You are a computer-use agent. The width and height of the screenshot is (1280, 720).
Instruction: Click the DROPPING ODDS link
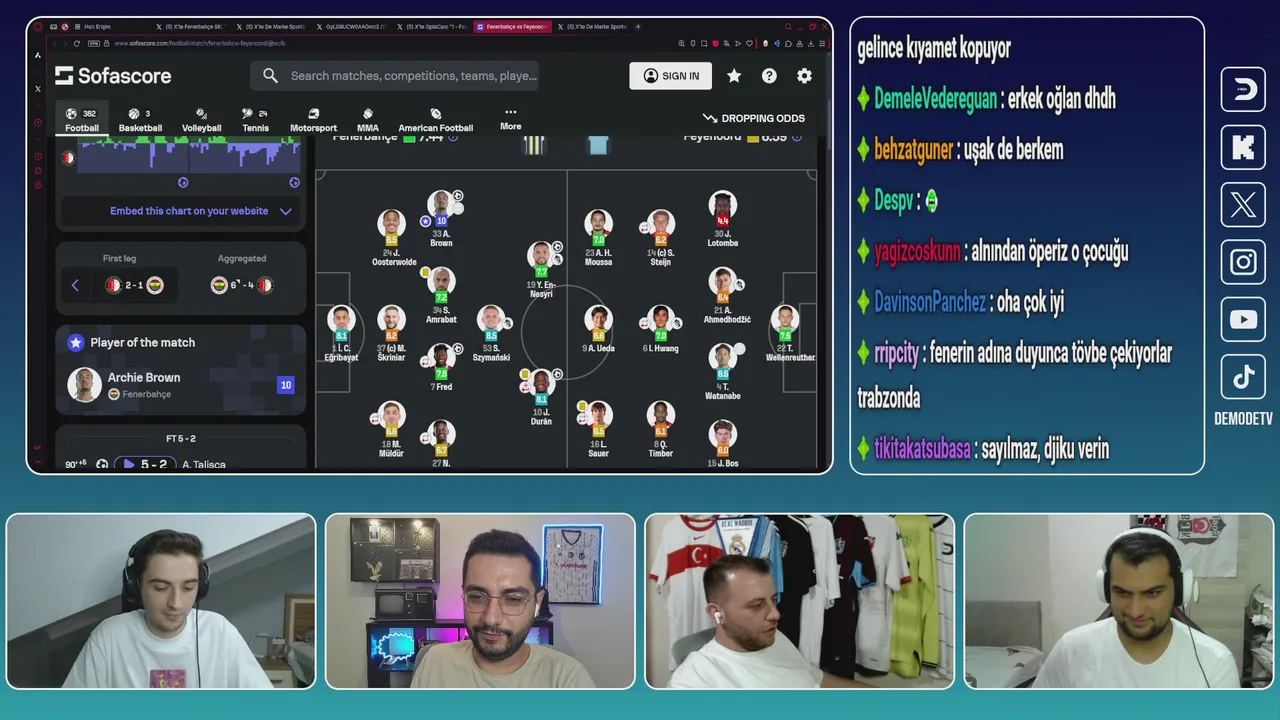(754, 118)
